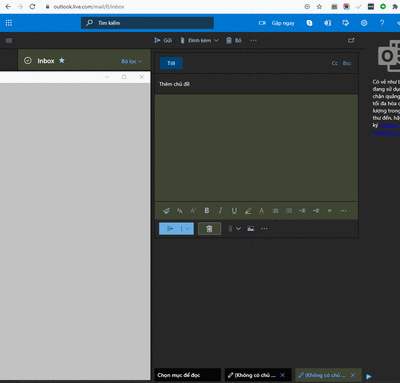
Task: Add Cc recipients field
Action: (335, 63)
